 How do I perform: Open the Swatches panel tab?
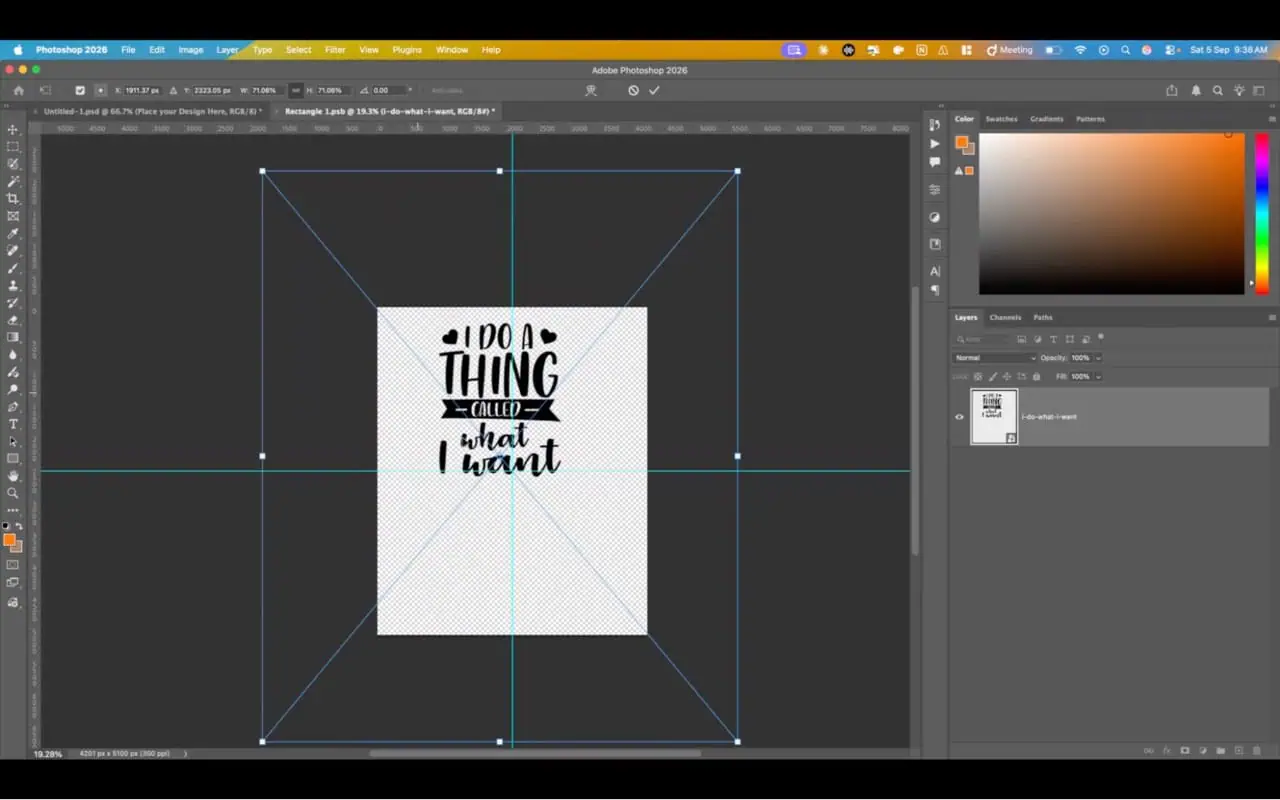[1001, 119]
